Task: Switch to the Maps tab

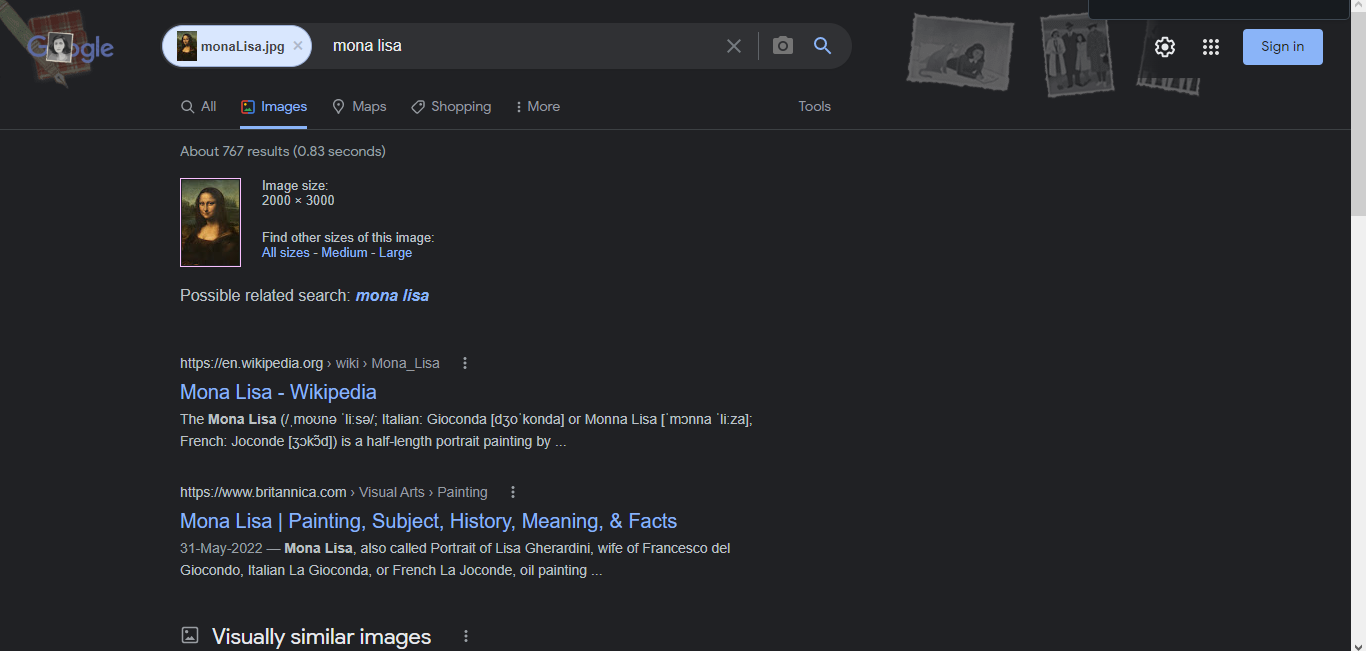Action: (x=359, y=107)
